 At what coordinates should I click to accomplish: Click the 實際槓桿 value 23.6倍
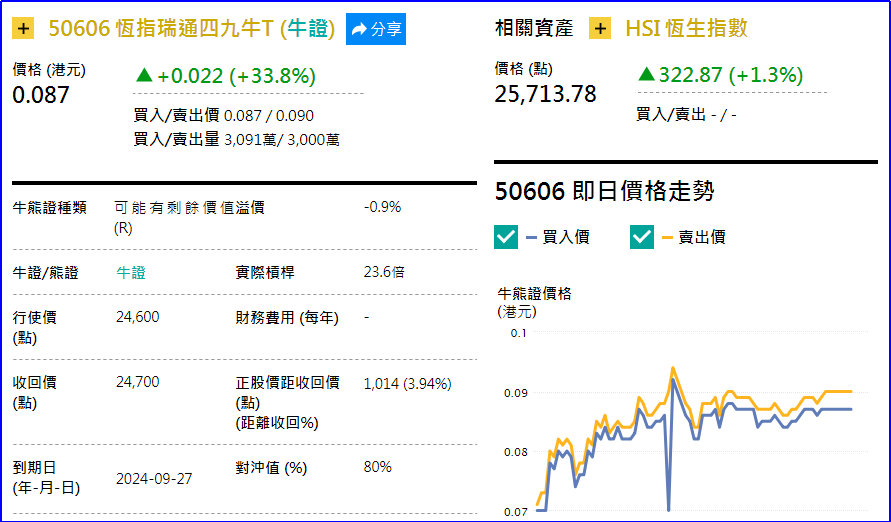click(x=384, y=272)
